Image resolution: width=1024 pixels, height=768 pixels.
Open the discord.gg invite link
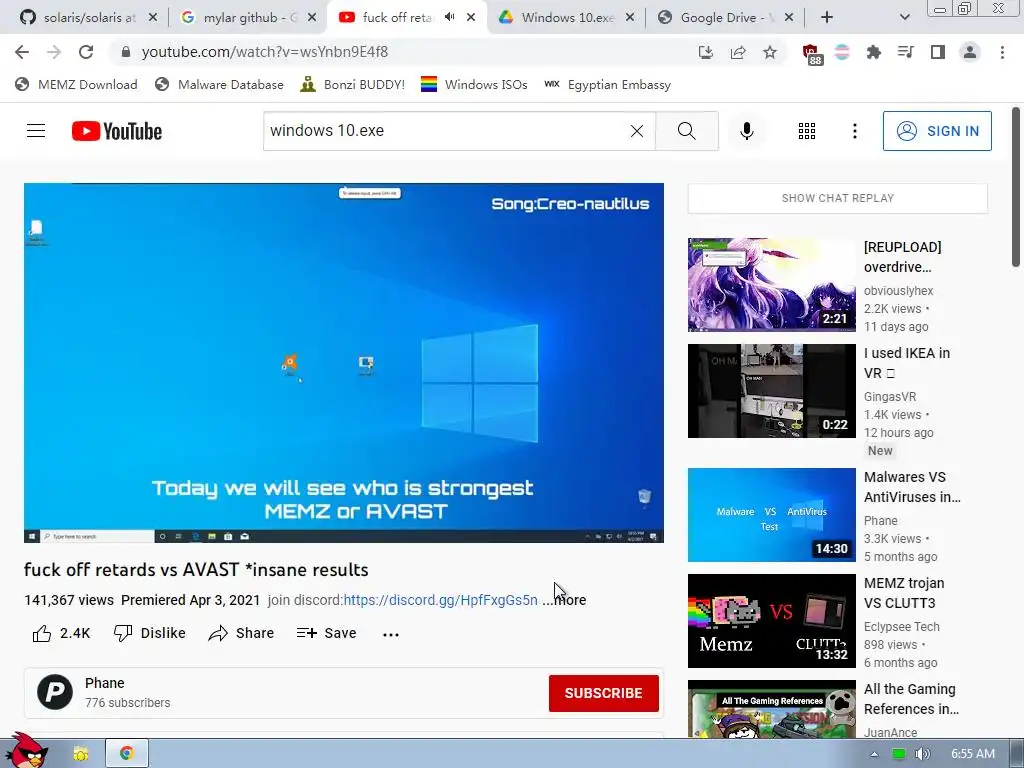pos(440,600)
